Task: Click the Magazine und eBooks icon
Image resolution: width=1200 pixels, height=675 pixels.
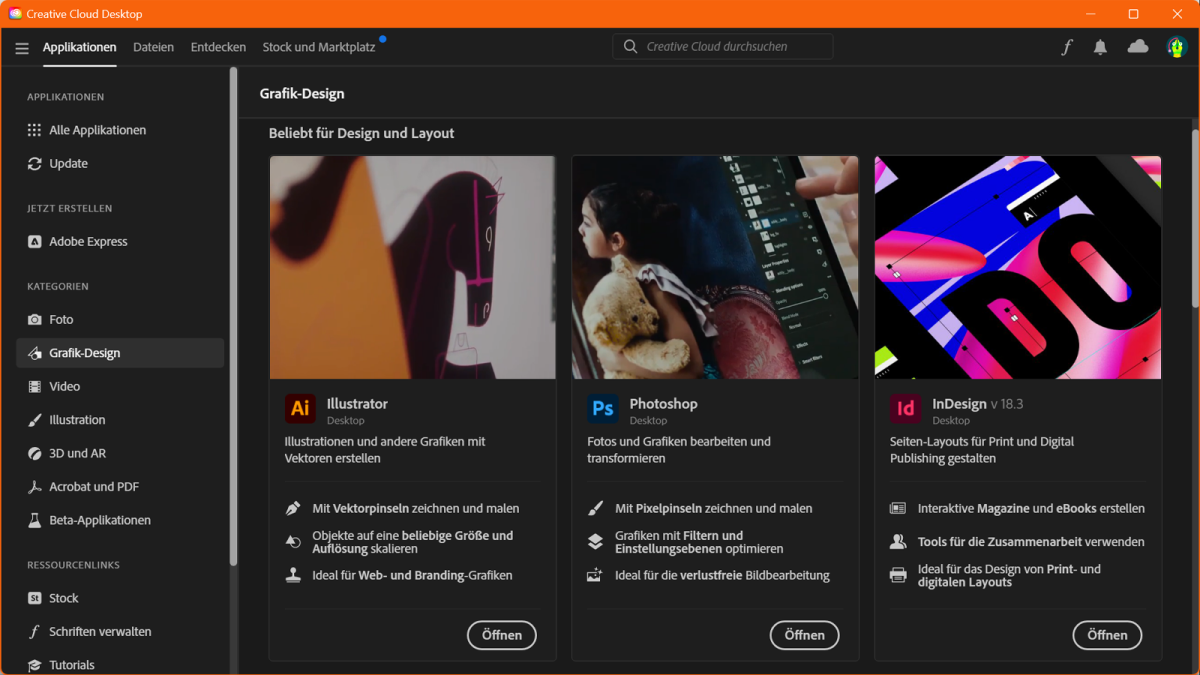Action: point(898,509)
